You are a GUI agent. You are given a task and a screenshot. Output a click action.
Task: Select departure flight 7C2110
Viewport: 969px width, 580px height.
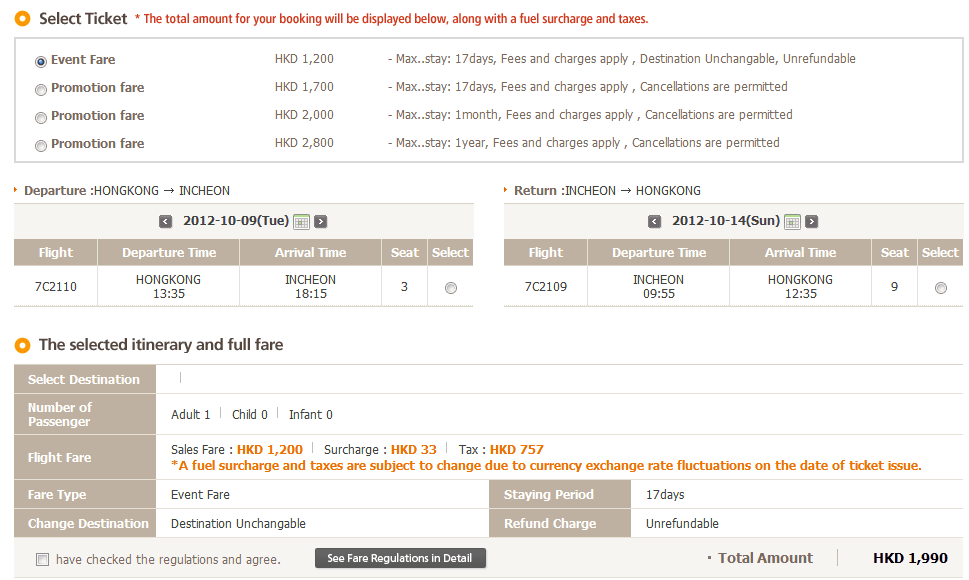pyautogui.click(x=451, y=288)
